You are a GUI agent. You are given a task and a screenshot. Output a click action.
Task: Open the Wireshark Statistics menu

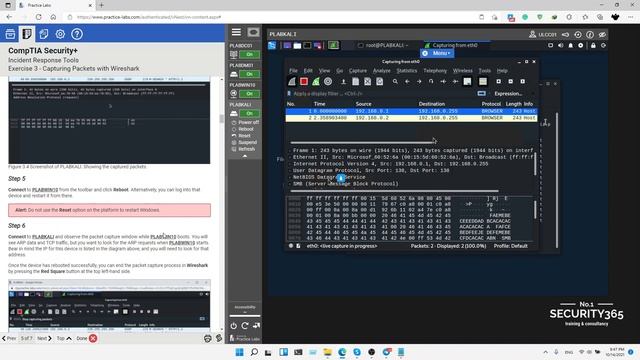pyautogui.click(x=407, y=71)
